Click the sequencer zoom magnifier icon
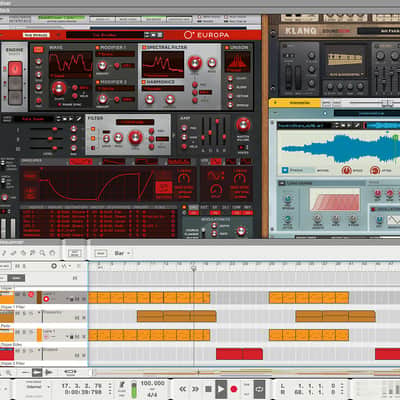The width and height of the screenshot is (400, 400). tap(8, 372)
